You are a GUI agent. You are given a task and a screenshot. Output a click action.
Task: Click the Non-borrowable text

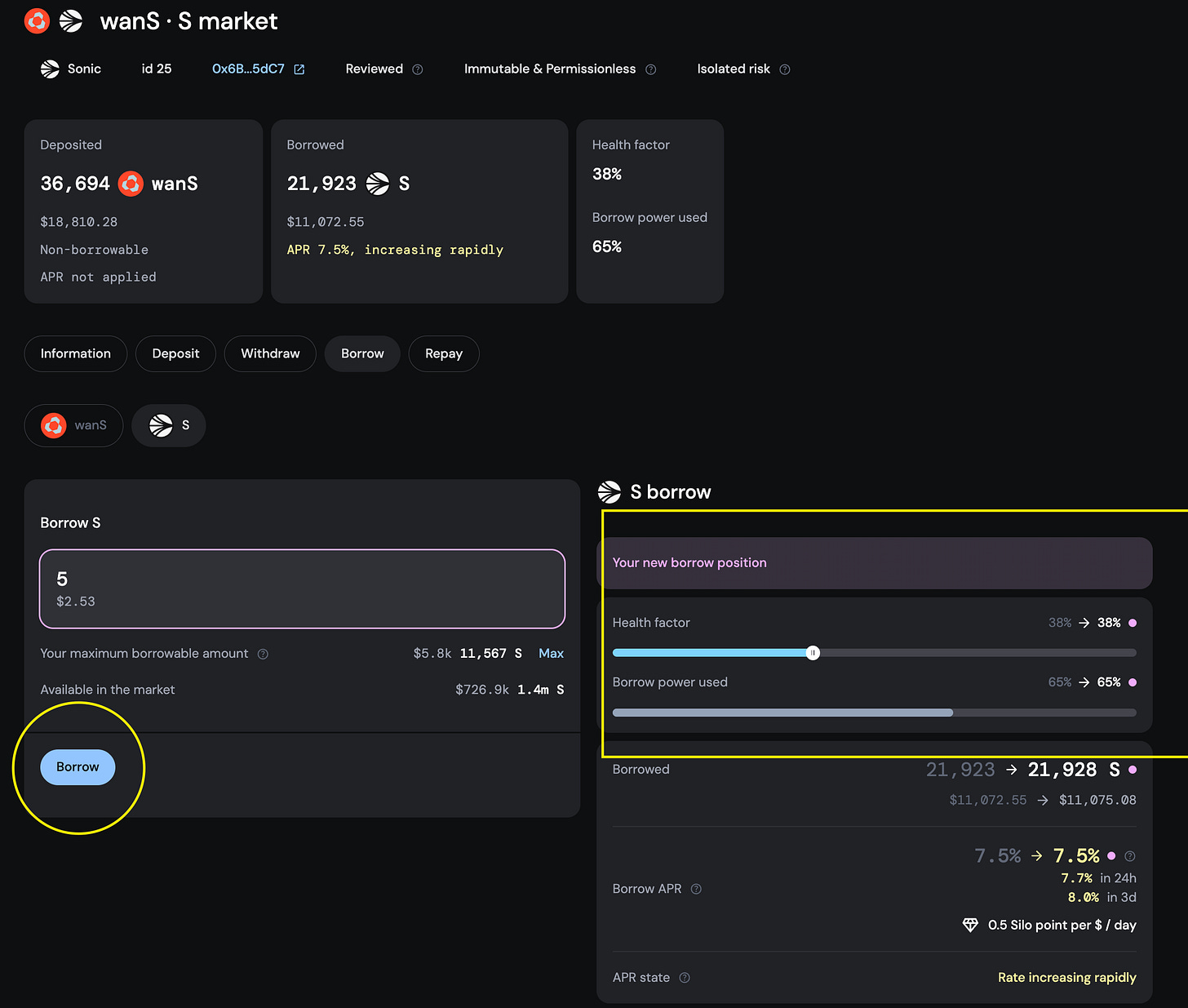click(95, 250)
